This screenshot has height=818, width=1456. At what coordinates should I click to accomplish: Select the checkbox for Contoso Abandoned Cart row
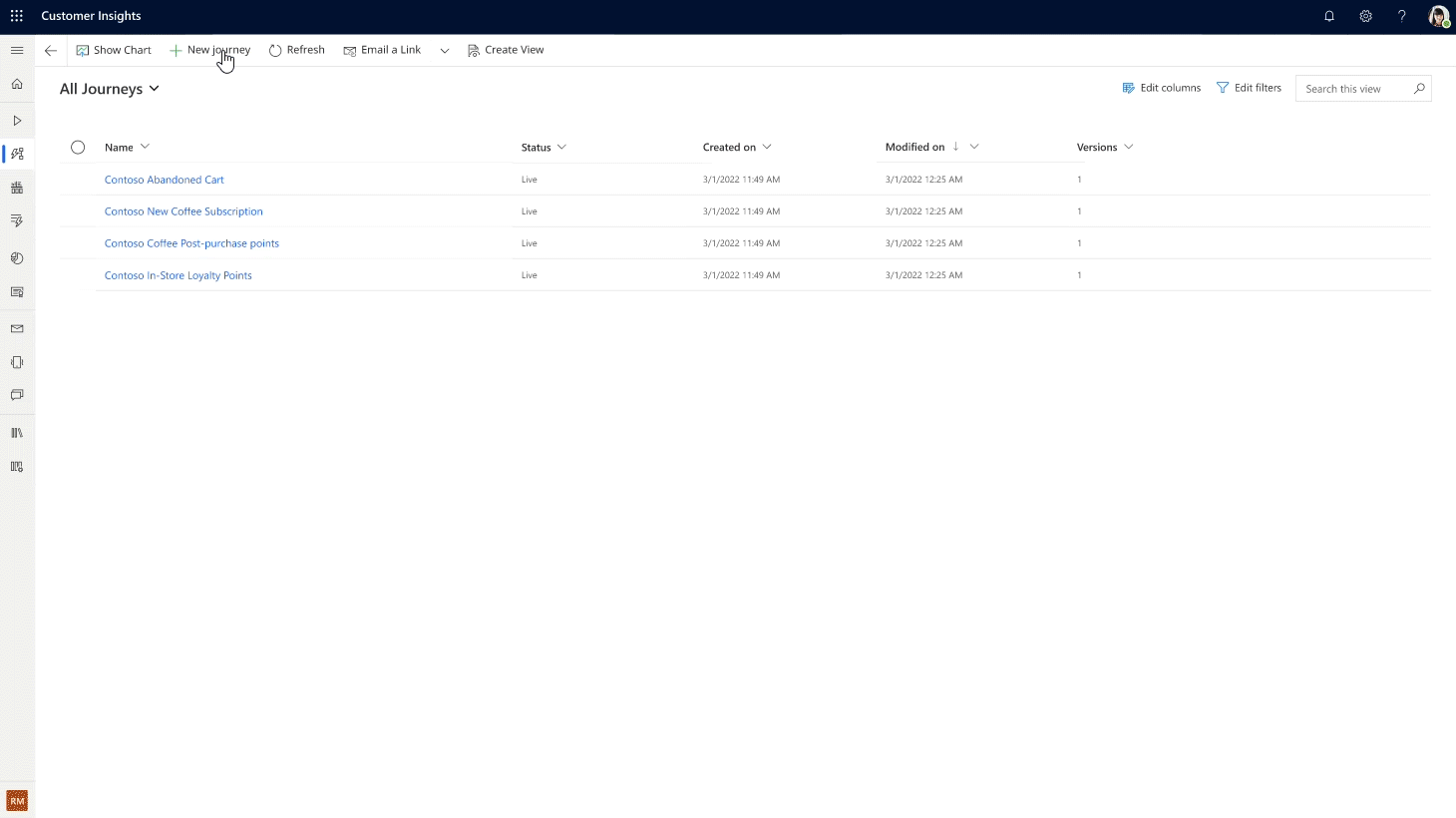click(x=78, y=179)
